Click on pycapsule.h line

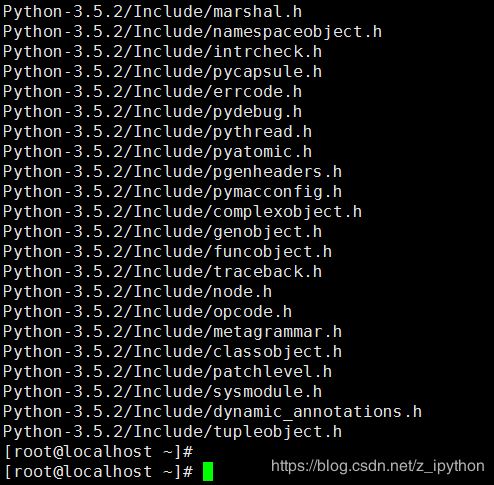162,72
